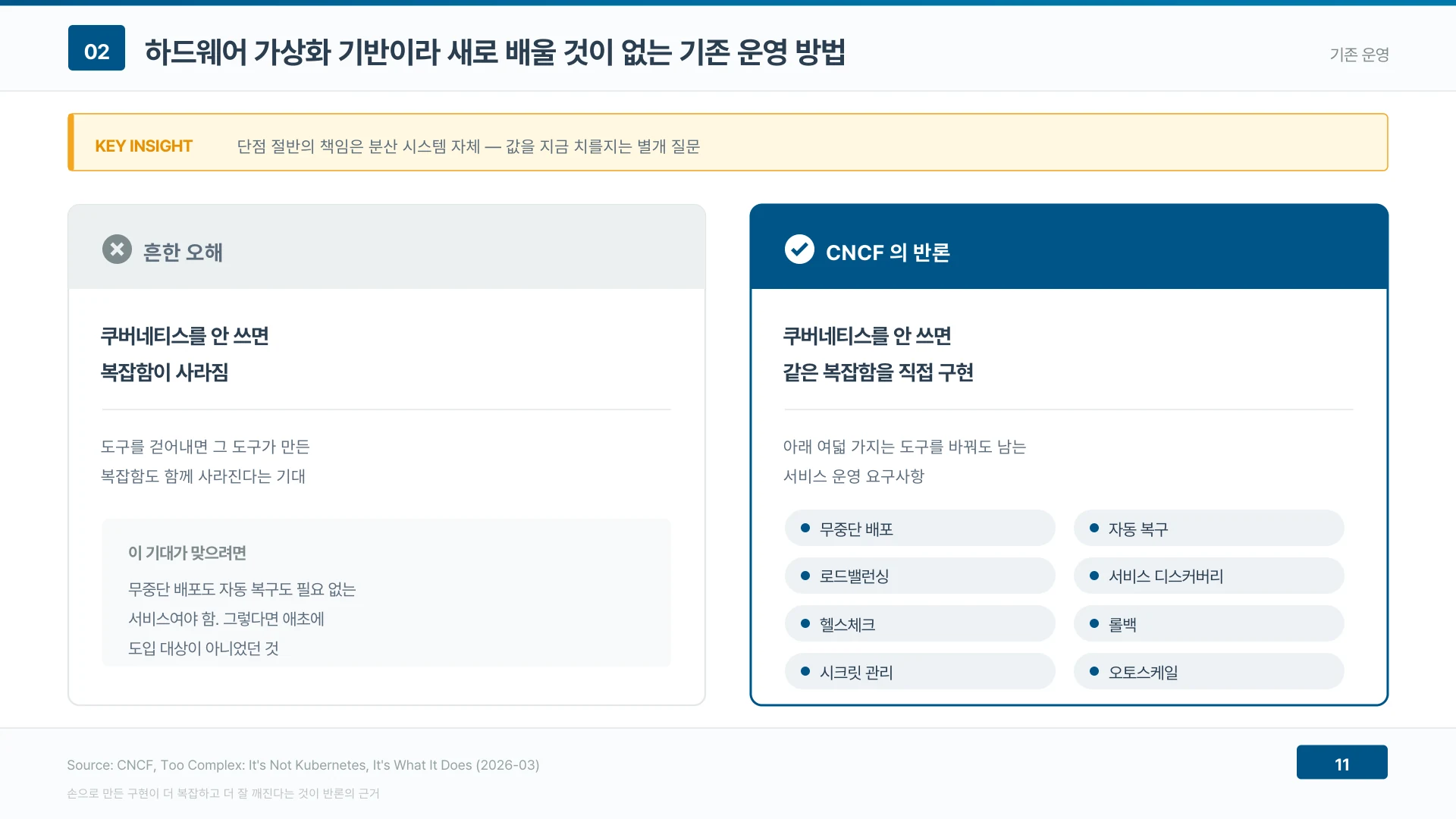Viewport: 1456px width, 819px height.
Task: Click the key insight sentence 단점 절반의 책임은
Action: click(468, 146)
